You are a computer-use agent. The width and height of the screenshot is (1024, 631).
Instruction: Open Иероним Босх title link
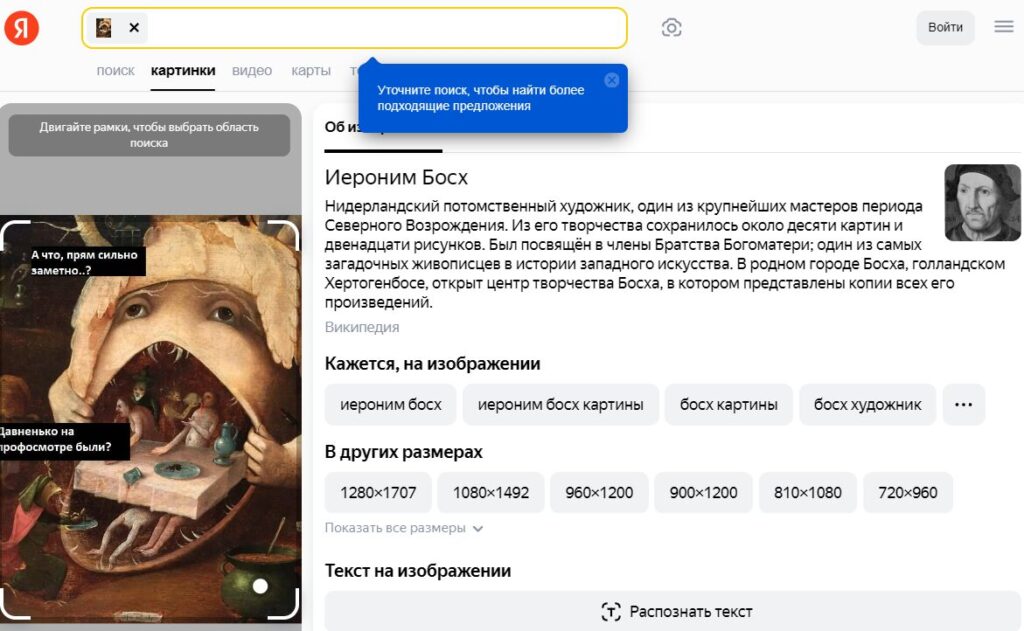396,177
